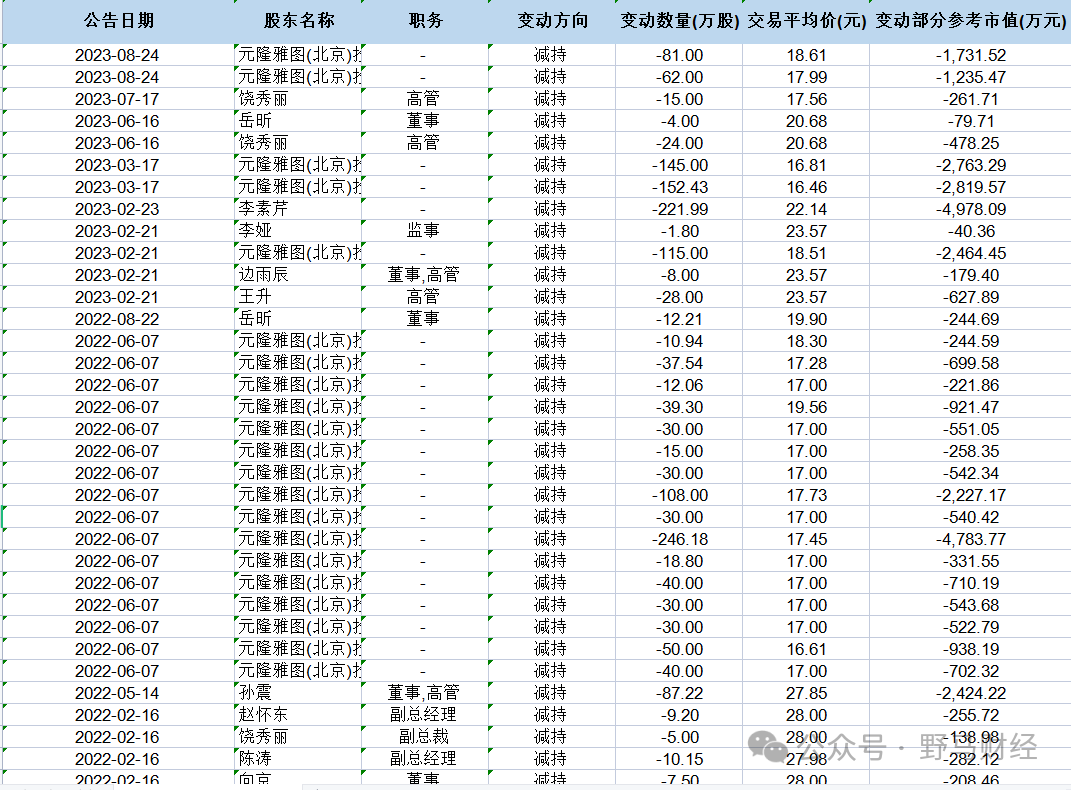Click market value cell -79.71
1071x790 pixels.
point(971,121)
